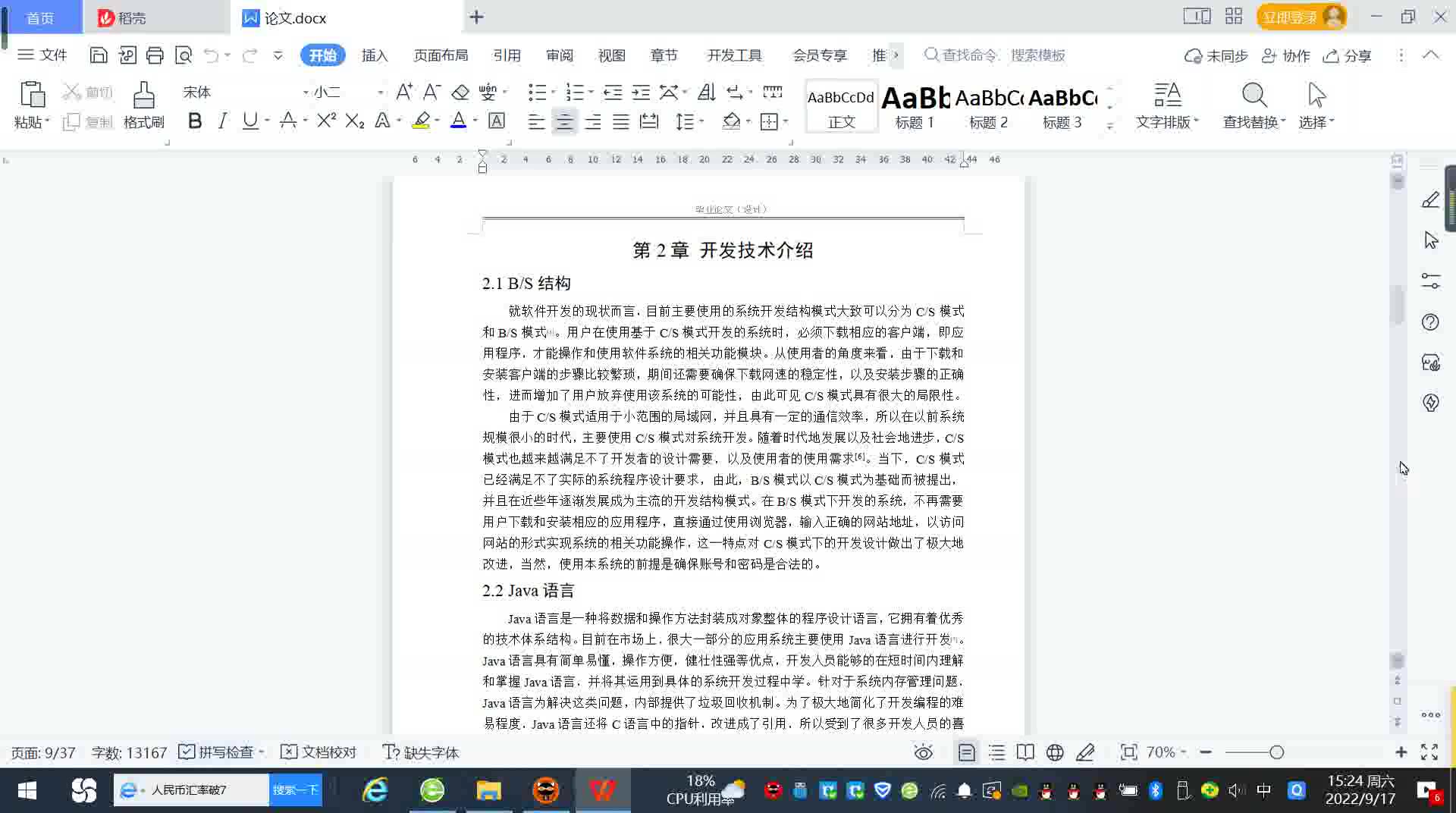Click the Paste clipboard icon

click(x=32, y=96)
